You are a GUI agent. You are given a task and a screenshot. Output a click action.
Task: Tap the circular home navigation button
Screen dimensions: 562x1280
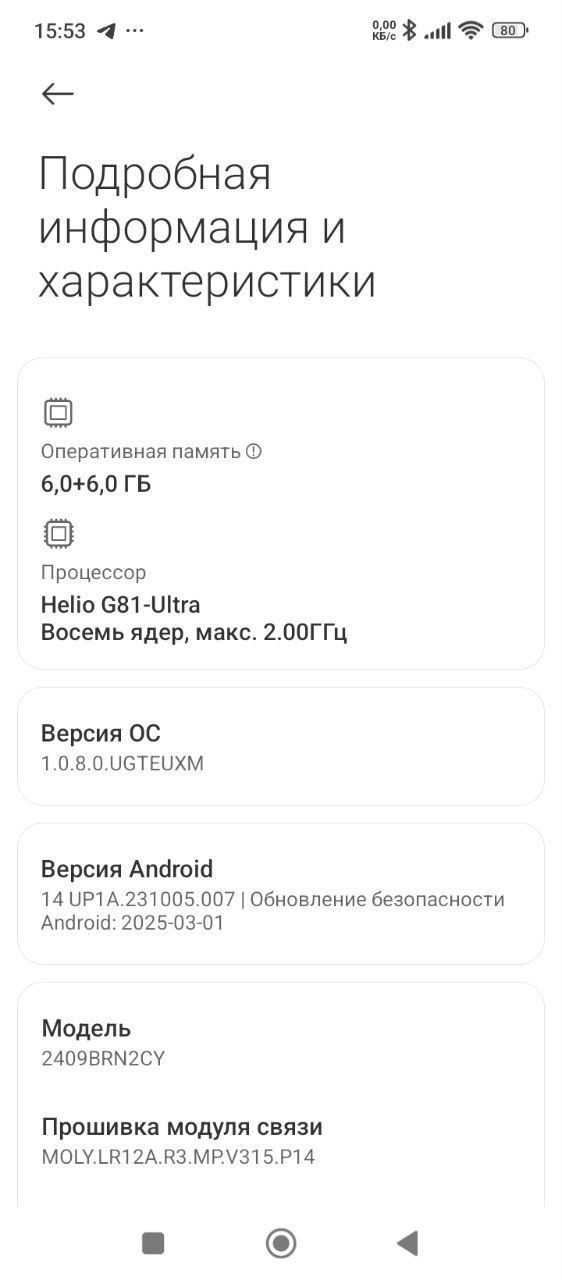281,1243
